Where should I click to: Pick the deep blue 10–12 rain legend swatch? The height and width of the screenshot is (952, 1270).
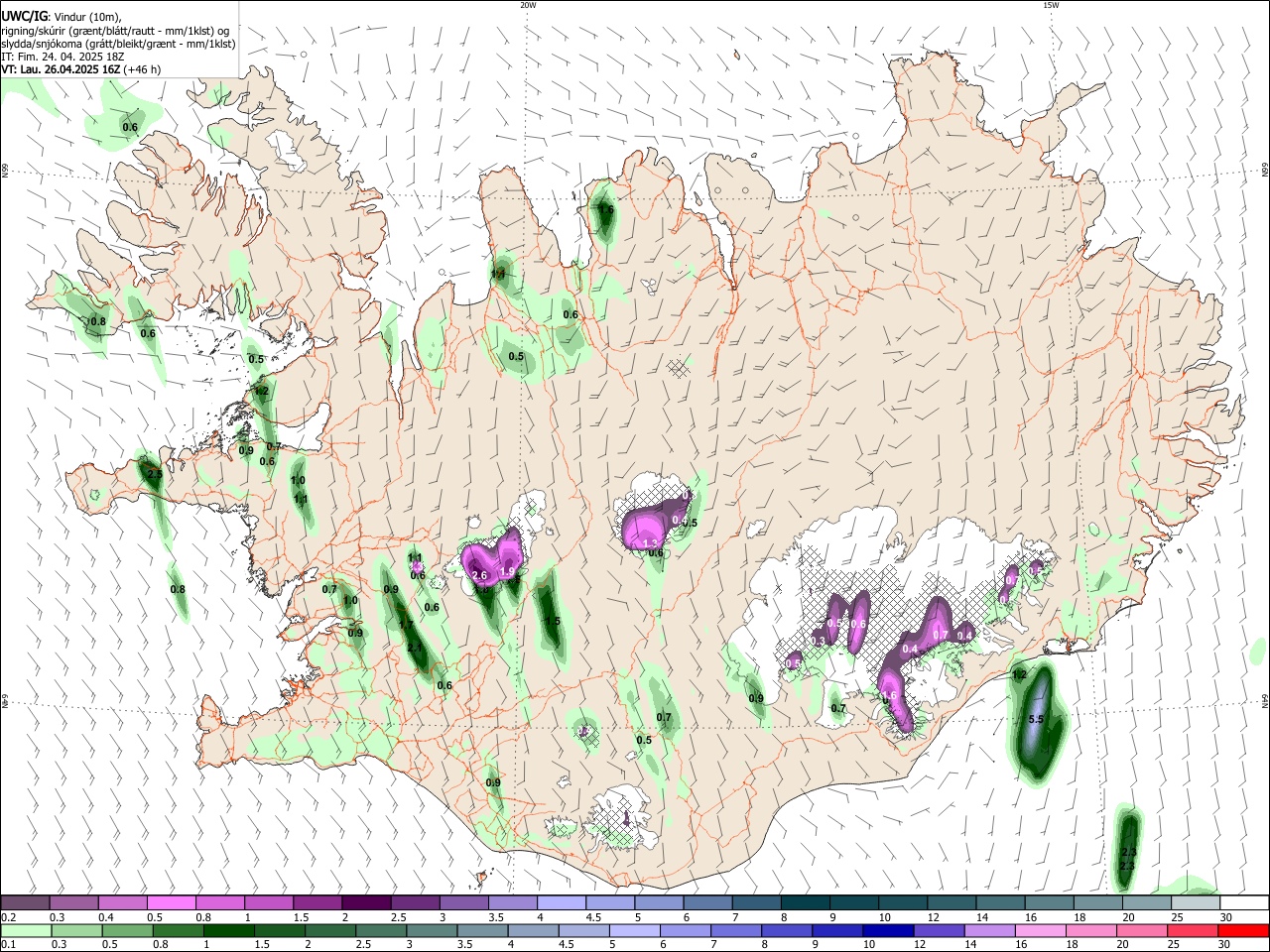pyautogui.click(x=889, y=931)
